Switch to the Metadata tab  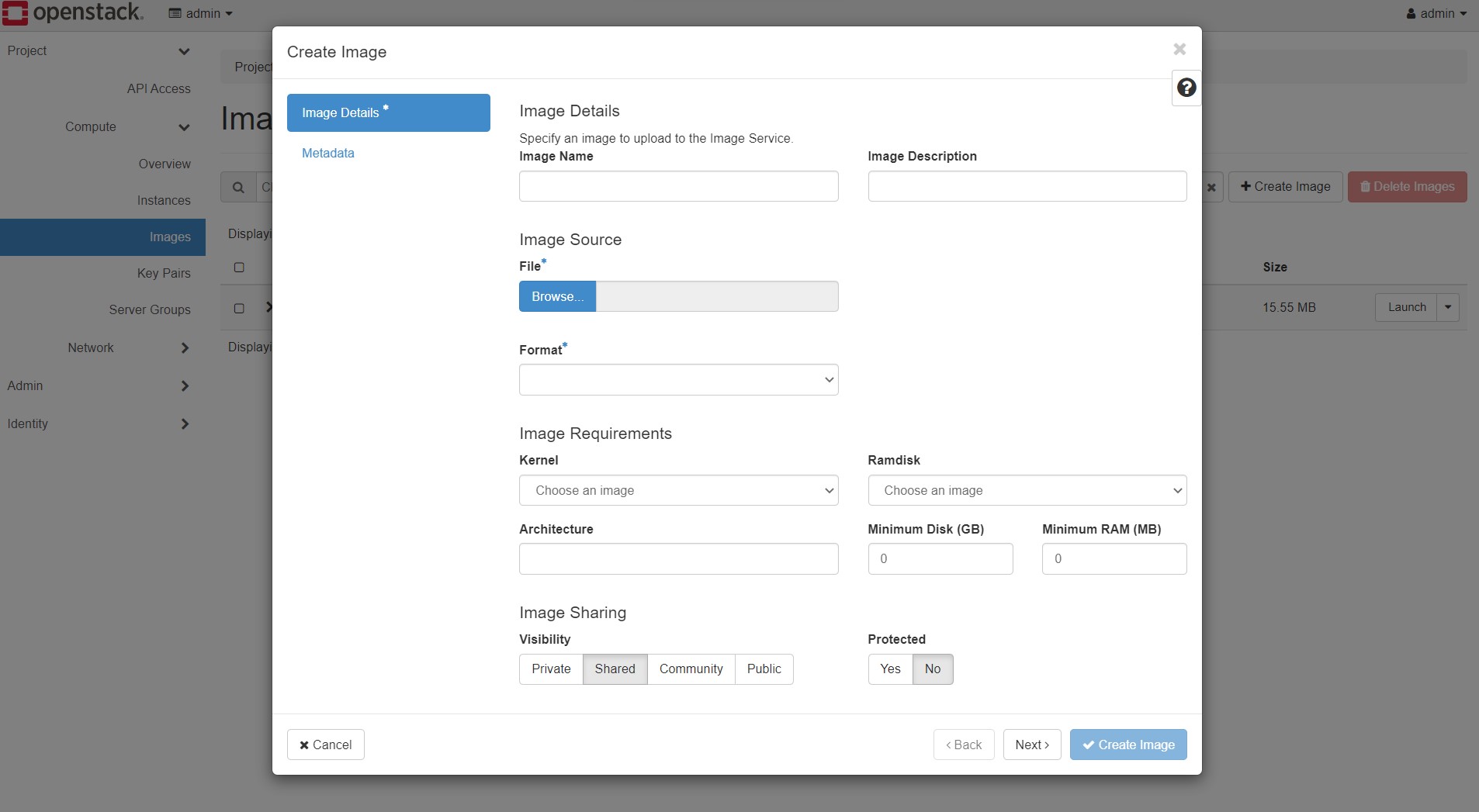[328, 153]
